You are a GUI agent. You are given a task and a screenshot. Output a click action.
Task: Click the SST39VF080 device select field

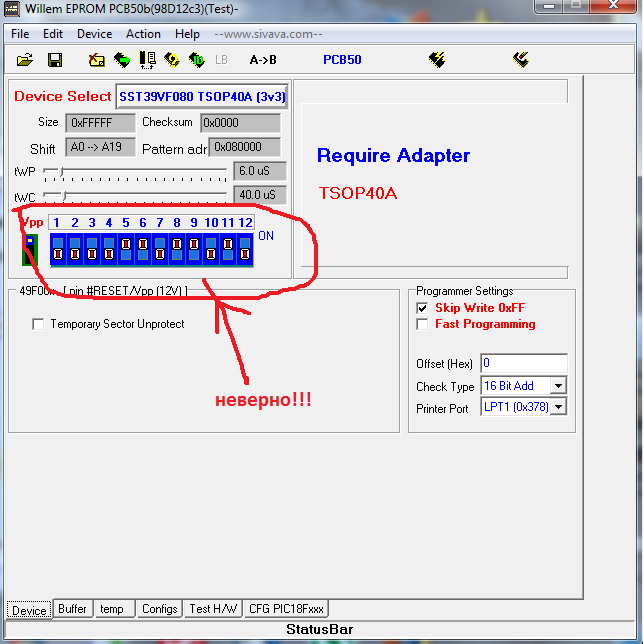coord(202,97)
